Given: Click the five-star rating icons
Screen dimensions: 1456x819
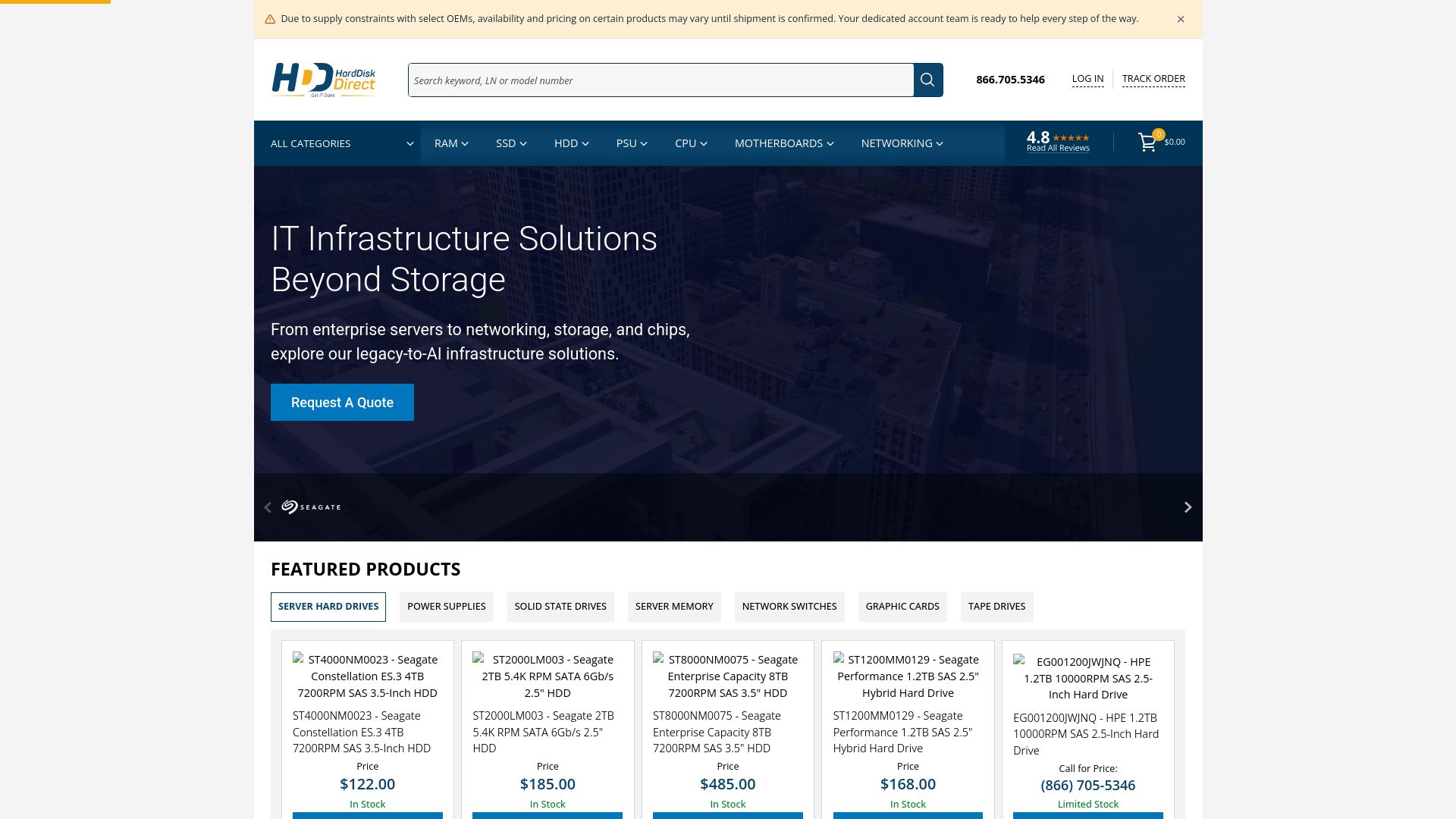Looking at the screenshot, I should pyautogui.click(x=1071, y=138).
